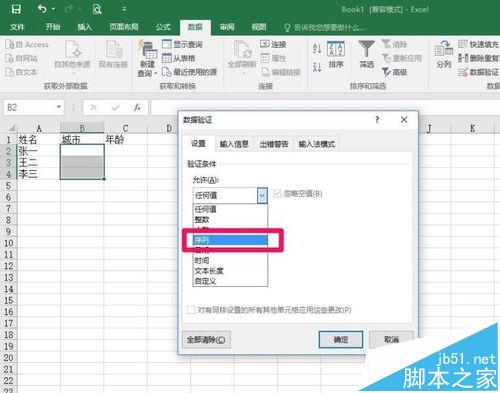Click the Insert Function fx icon
The width and height of the screenshot is (500, 393).
pyautogui.click(x=137, y=107)
